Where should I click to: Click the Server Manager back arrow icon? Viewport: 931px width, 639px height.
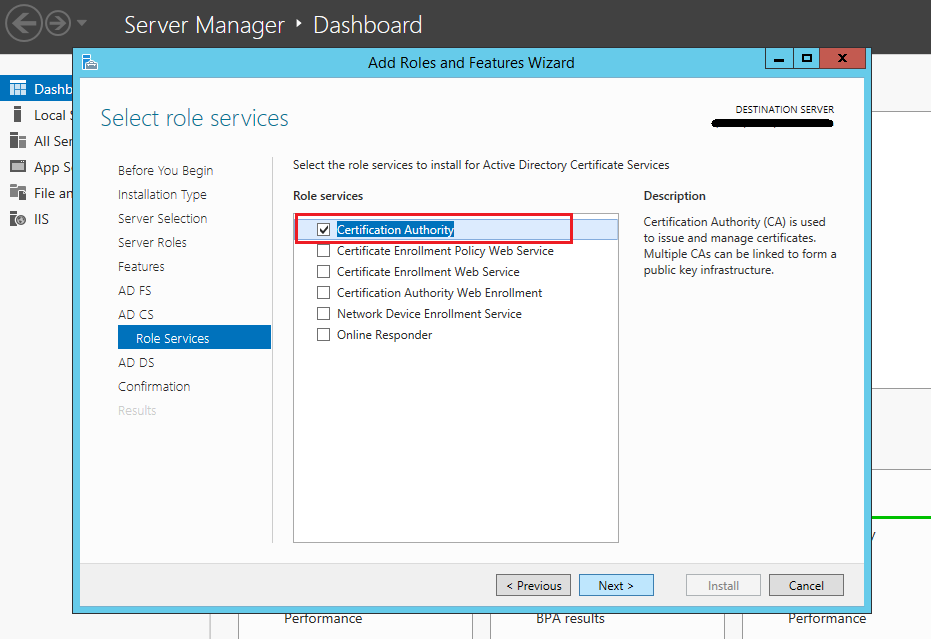pos(25,22)
